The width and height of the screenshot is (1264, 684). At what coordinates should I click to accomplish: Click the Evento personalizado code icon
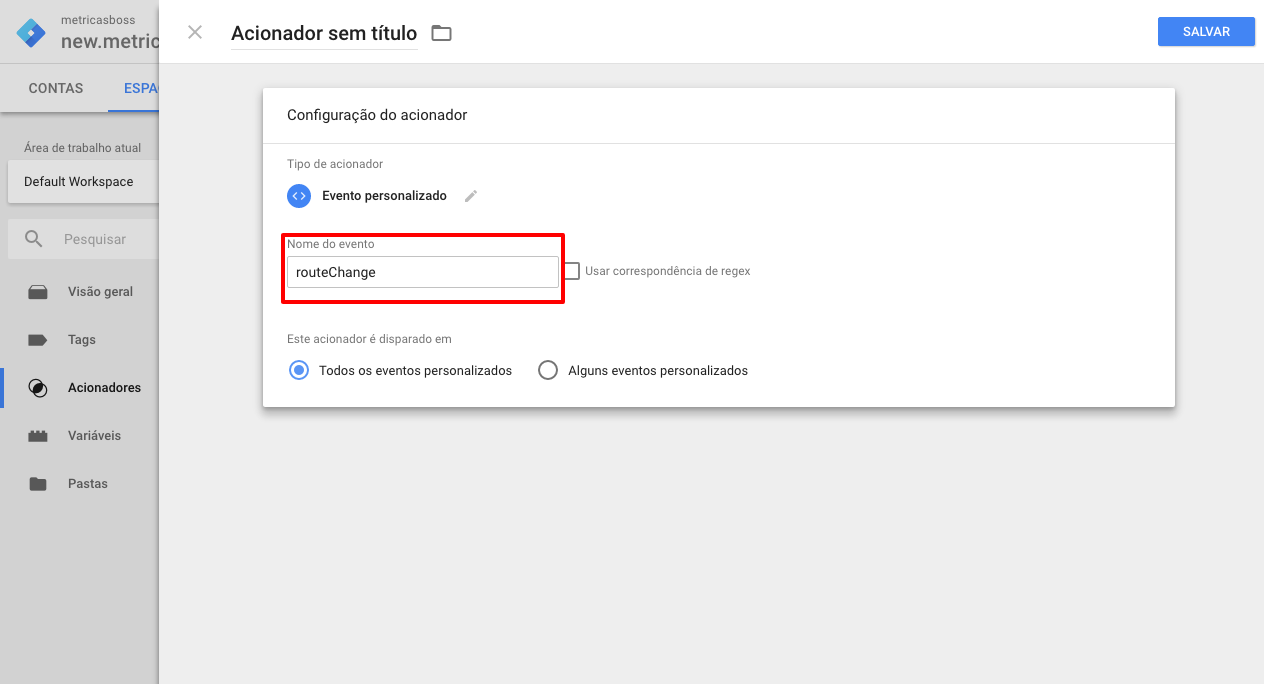299,196
